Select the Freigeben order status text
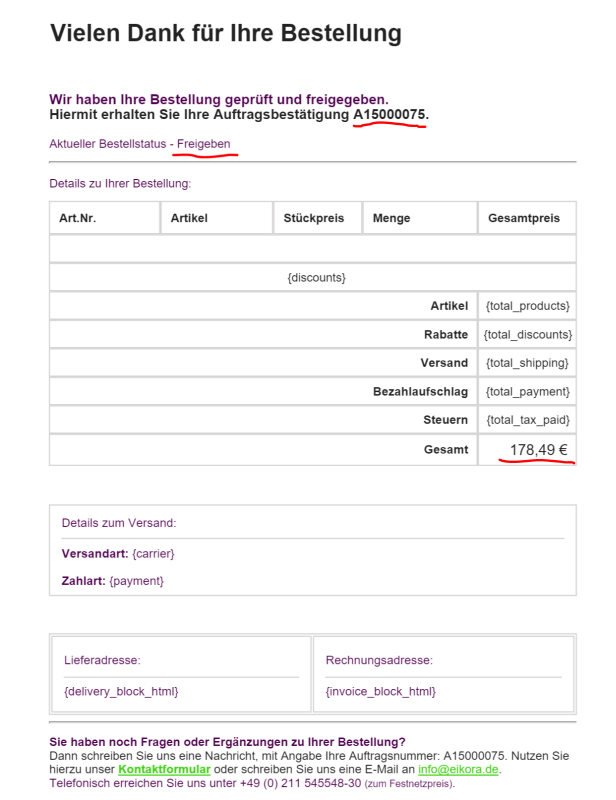This screenshot has width=616, height=800. pyautogui.click(x=204, y=144)
